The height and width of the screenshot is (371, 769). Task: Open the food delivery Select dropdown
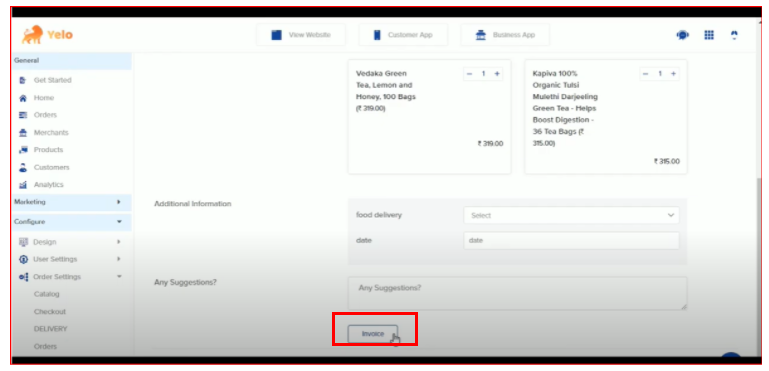pyautogui.click(x=571, y=215)
